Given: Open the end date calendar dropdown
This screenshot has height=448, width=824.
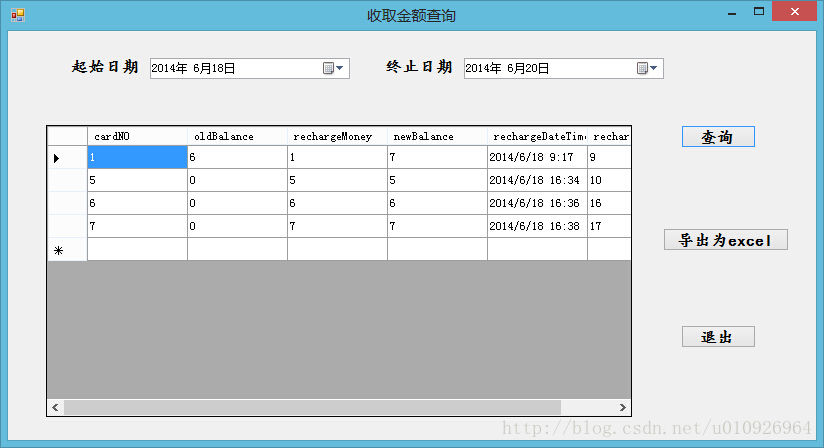Looking at the screenshot, I should click(x=648, y=68).
